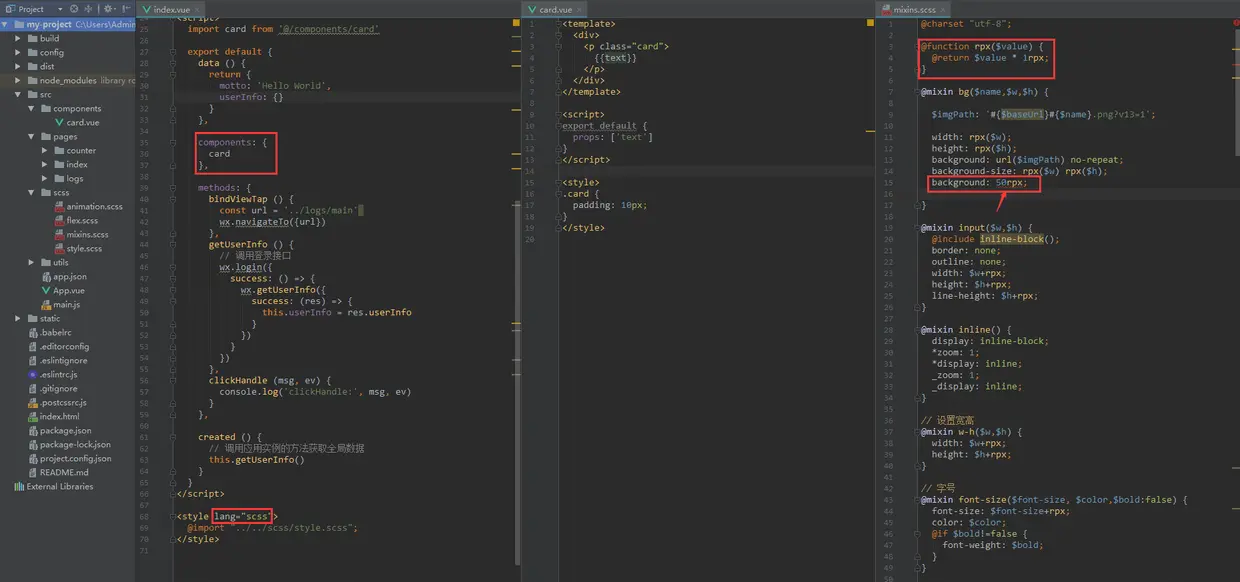Collapse the src folder
Screen dimensions: 1240x582
coord(18,94)
